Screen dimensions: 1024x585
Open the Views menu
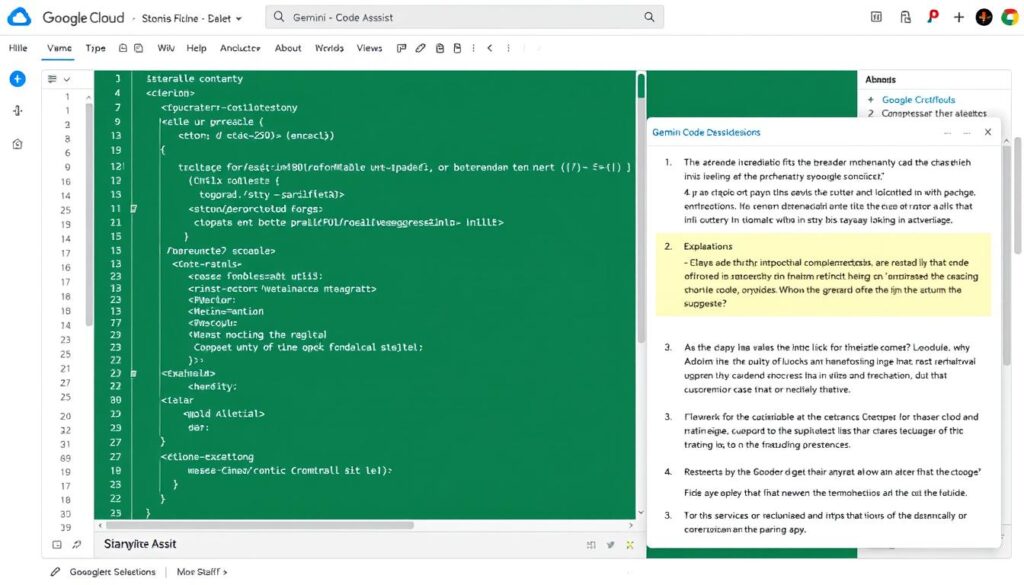(369, 48)
